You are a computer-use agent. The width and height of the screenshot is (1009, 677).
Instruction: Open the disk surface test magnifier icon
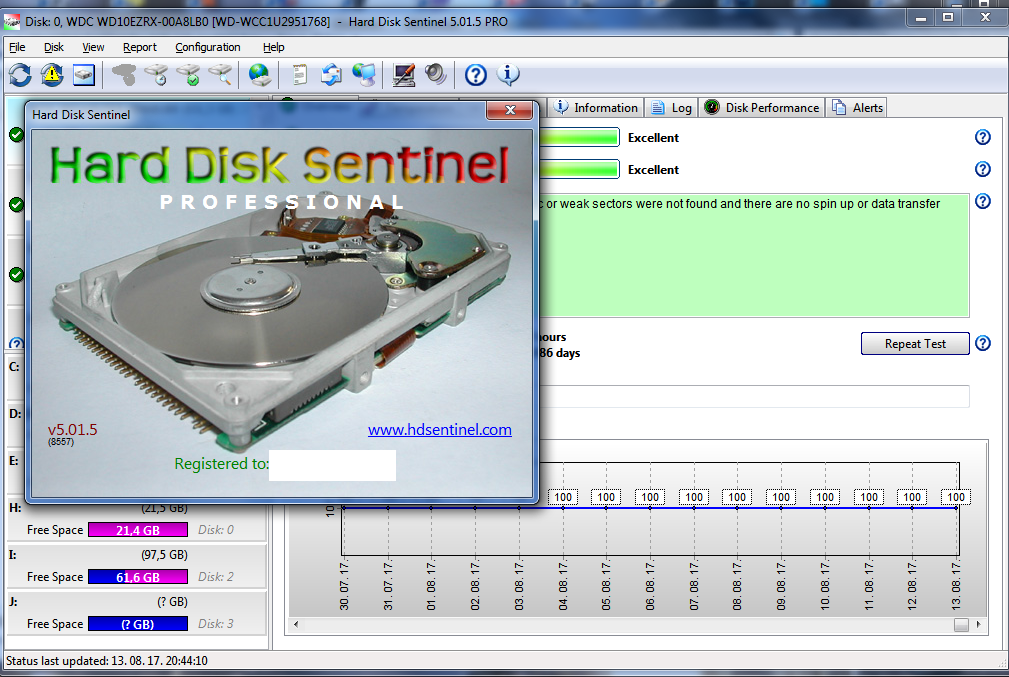pyautogui.click(x=221, y=75)
